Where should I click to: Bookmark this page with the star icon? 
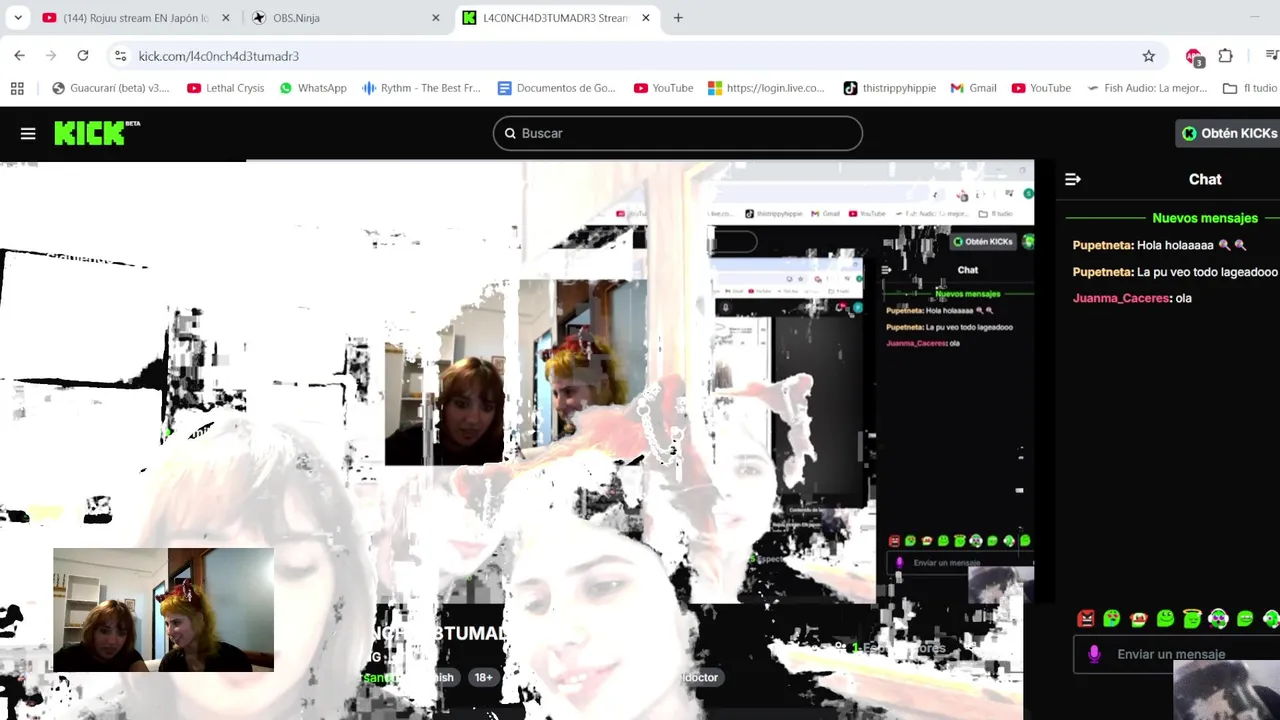pyautogui.click(x=1149, y=56)
